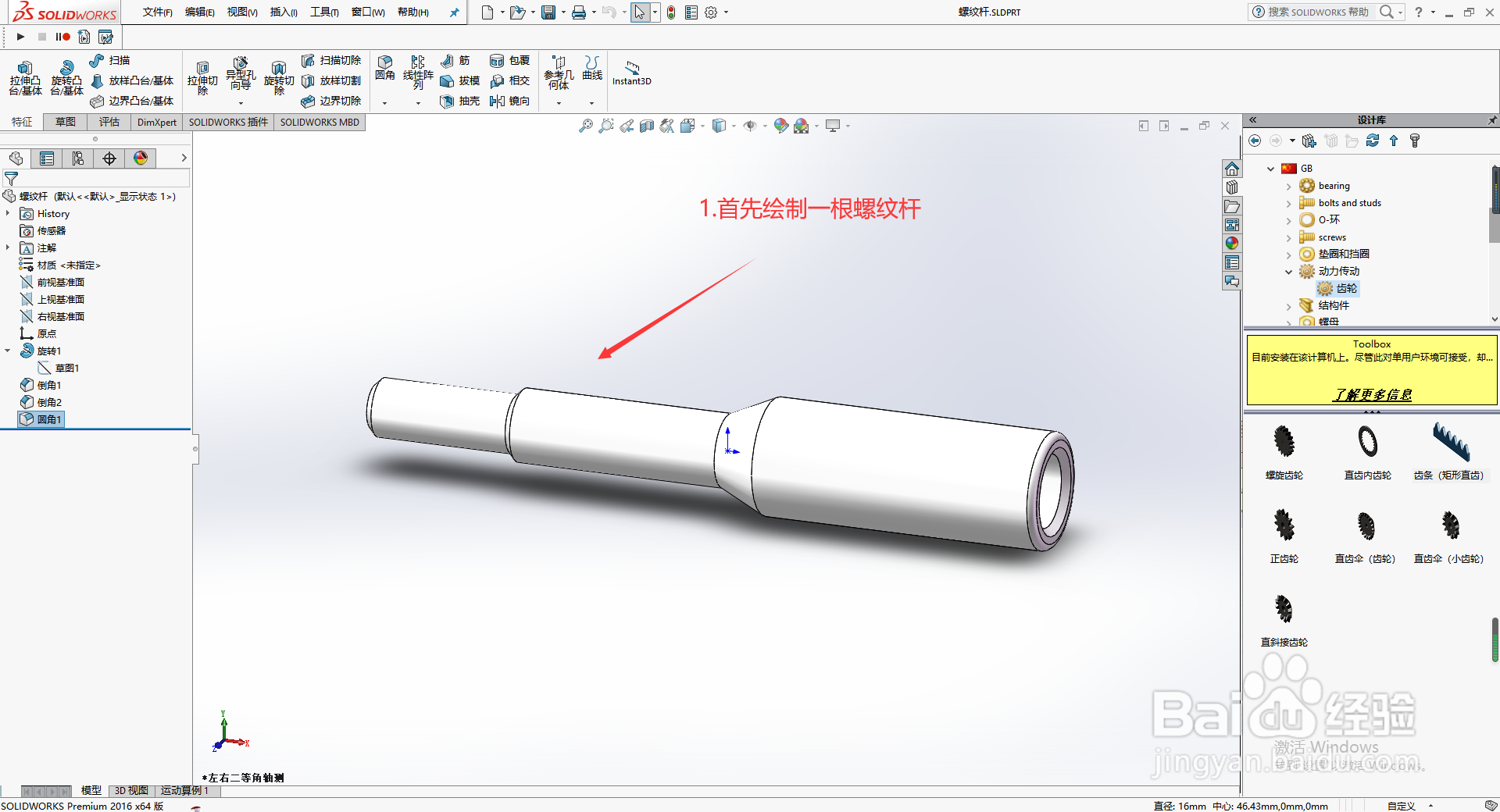
Task: Select the 齿轮 tree item
Action: coord(1338,289)
